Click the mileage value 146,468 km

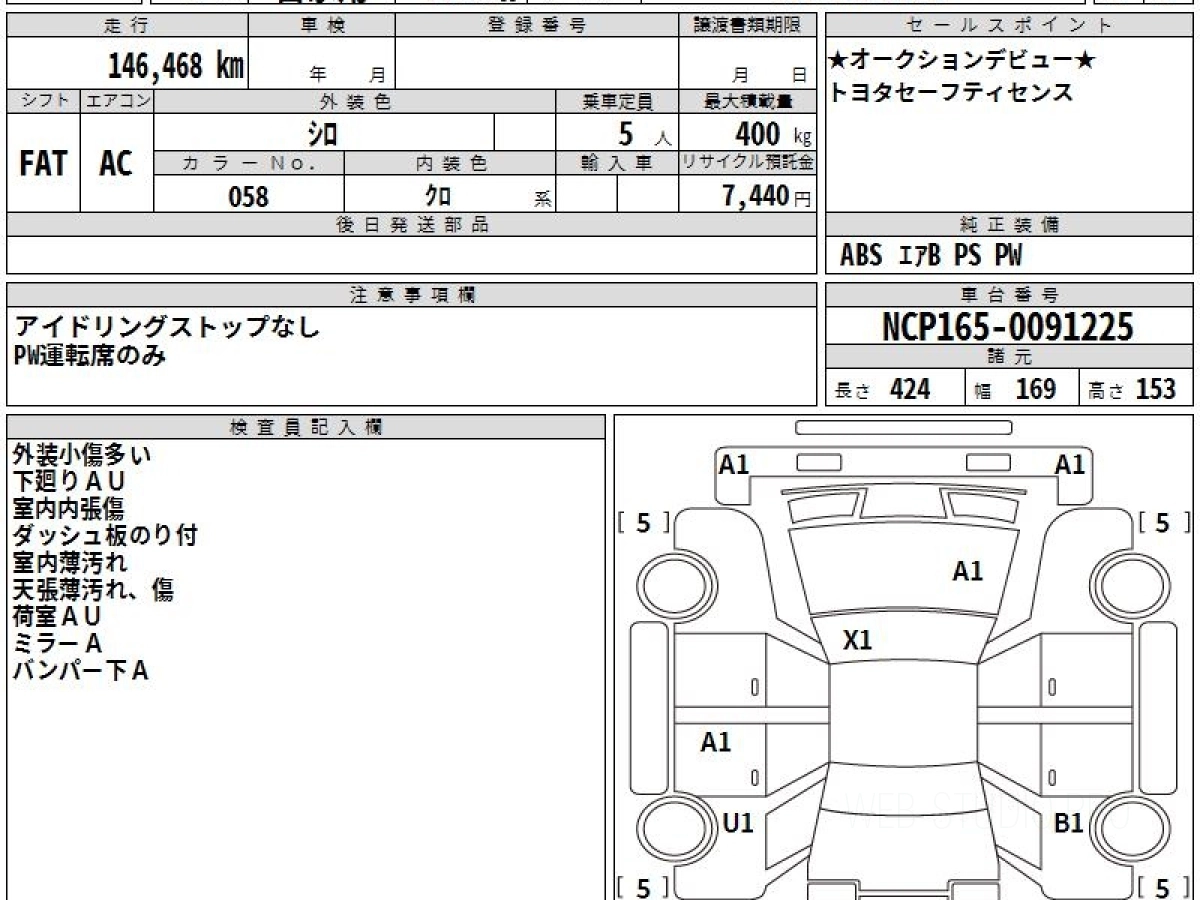coord(176,66)
